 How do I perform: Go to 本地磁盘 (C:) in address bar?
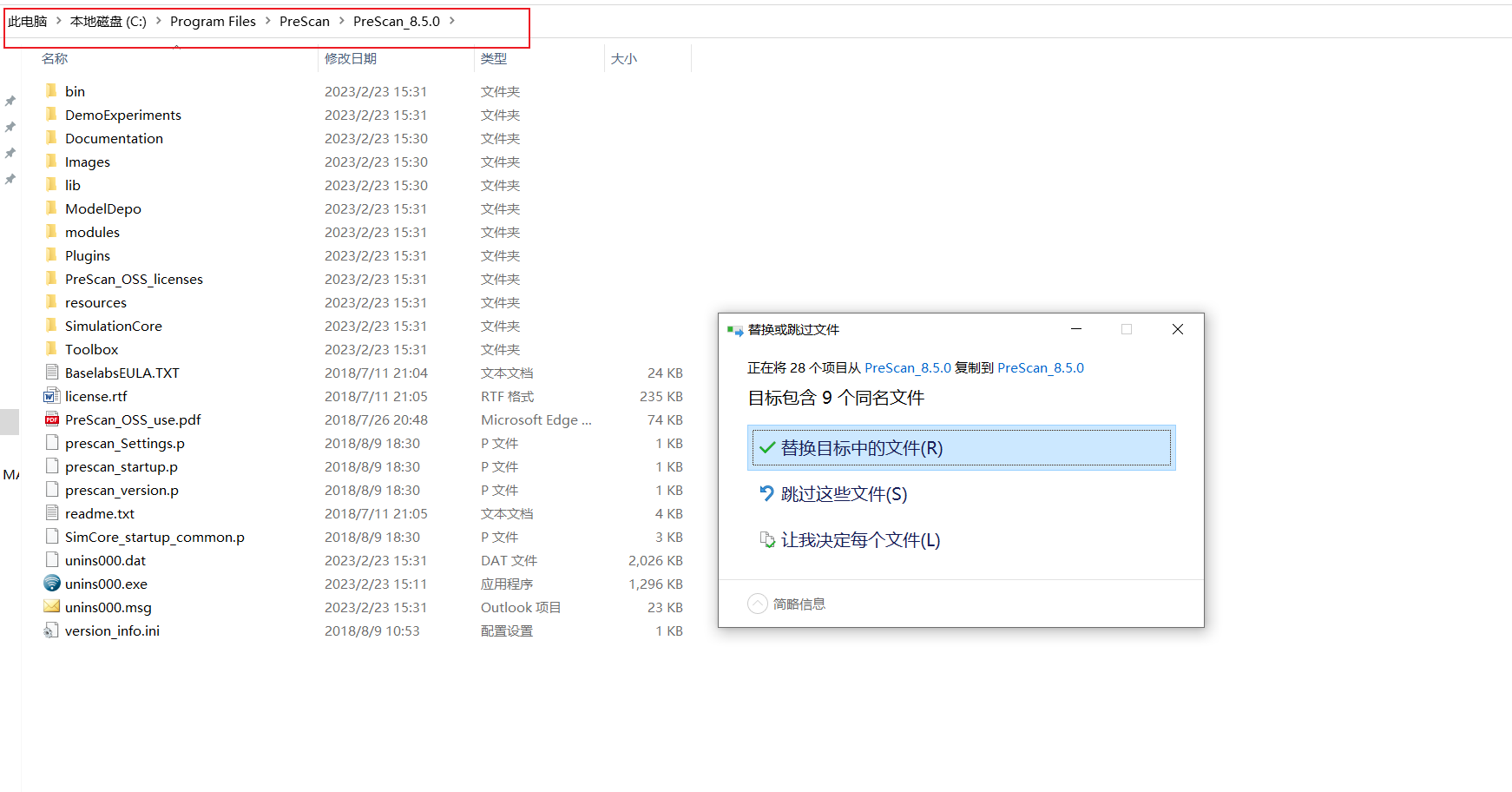coord(108,21)
